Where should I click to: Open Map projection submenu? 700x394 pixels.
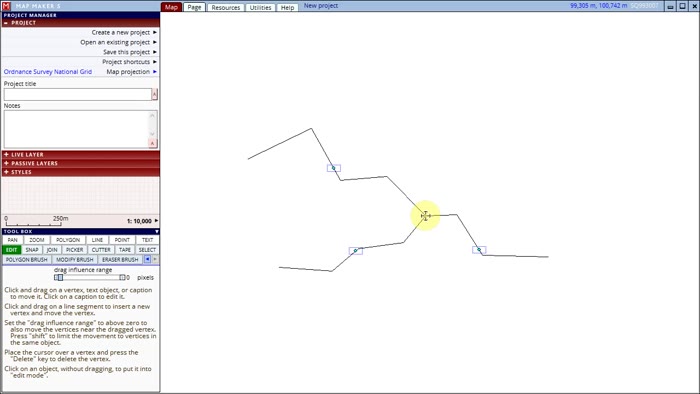[x=132, y=71]
